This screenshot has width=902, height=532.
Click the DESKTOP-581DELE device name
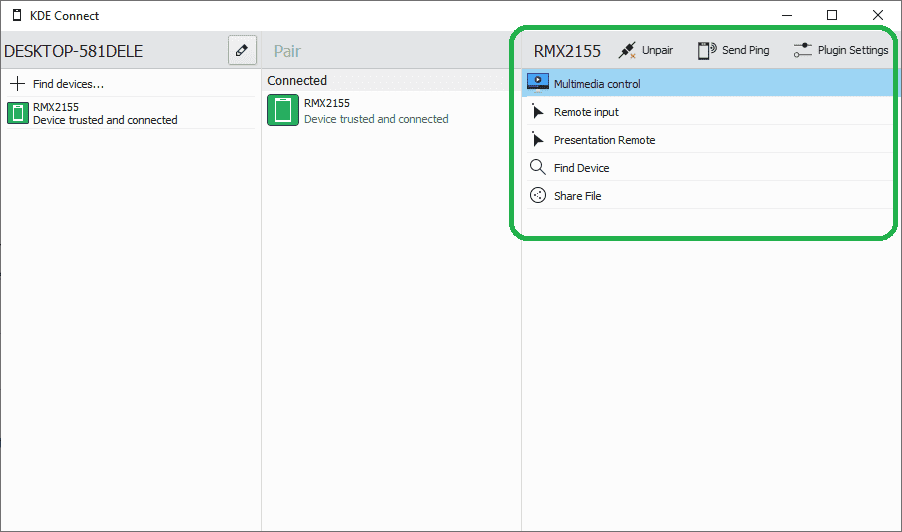click(x=74, y=51)
